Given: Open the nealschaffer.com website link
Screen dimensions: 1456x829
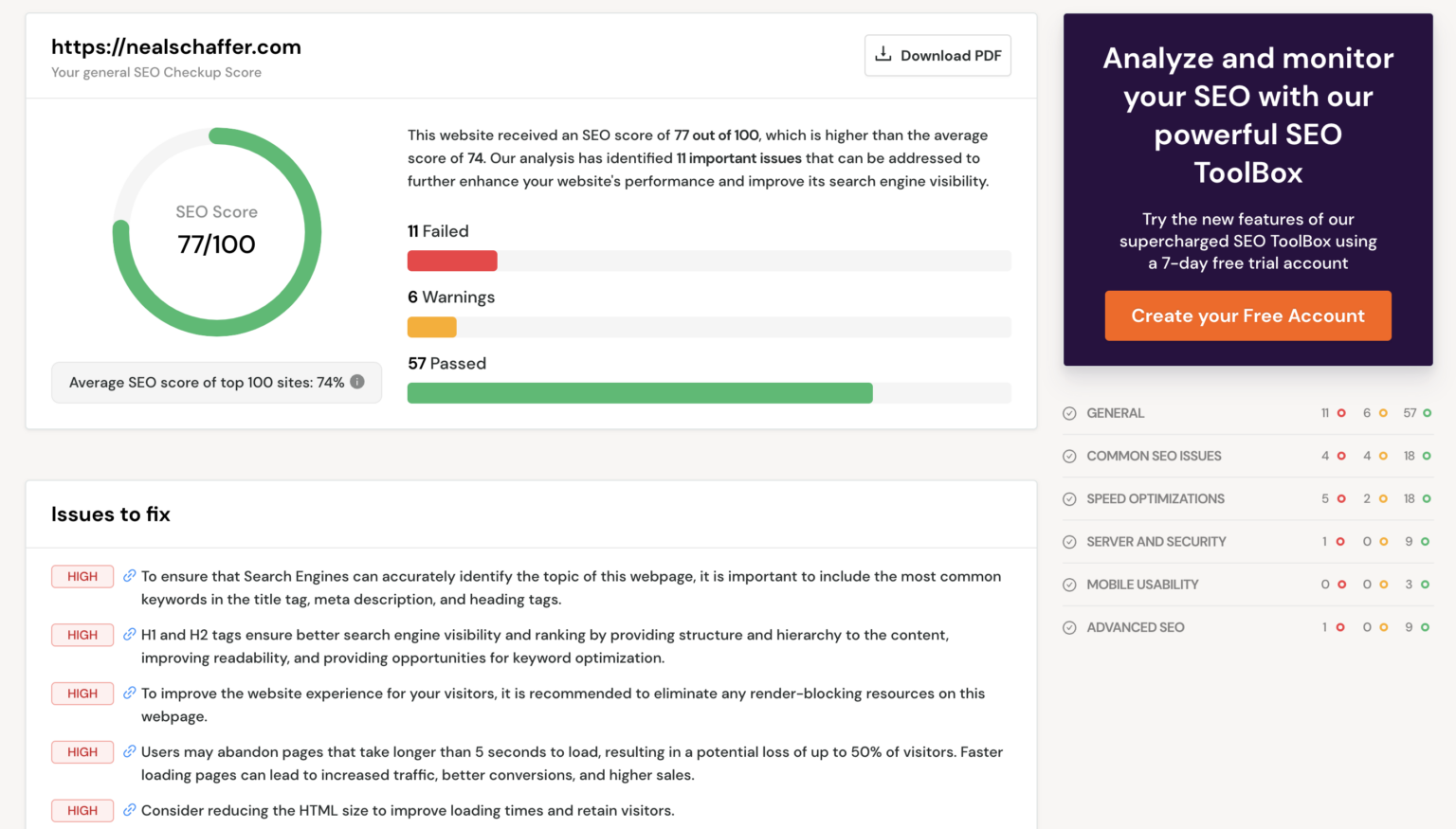Looking at the screenshot, I should (x=176, y=46).
